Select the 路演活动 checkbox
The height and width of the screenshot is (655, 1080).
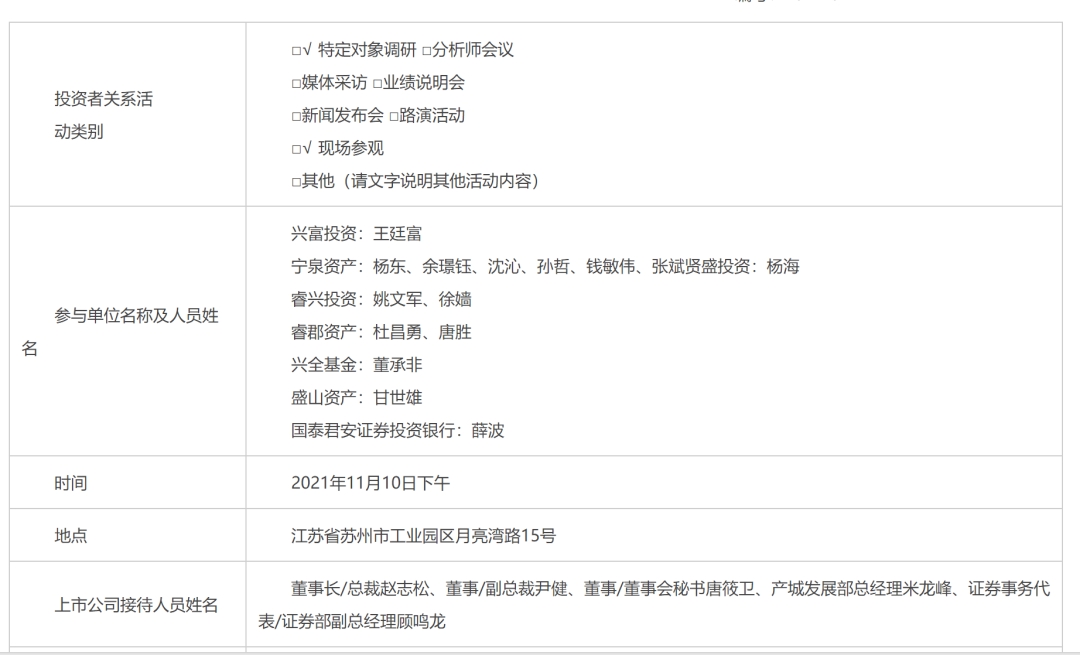[394, 116]
